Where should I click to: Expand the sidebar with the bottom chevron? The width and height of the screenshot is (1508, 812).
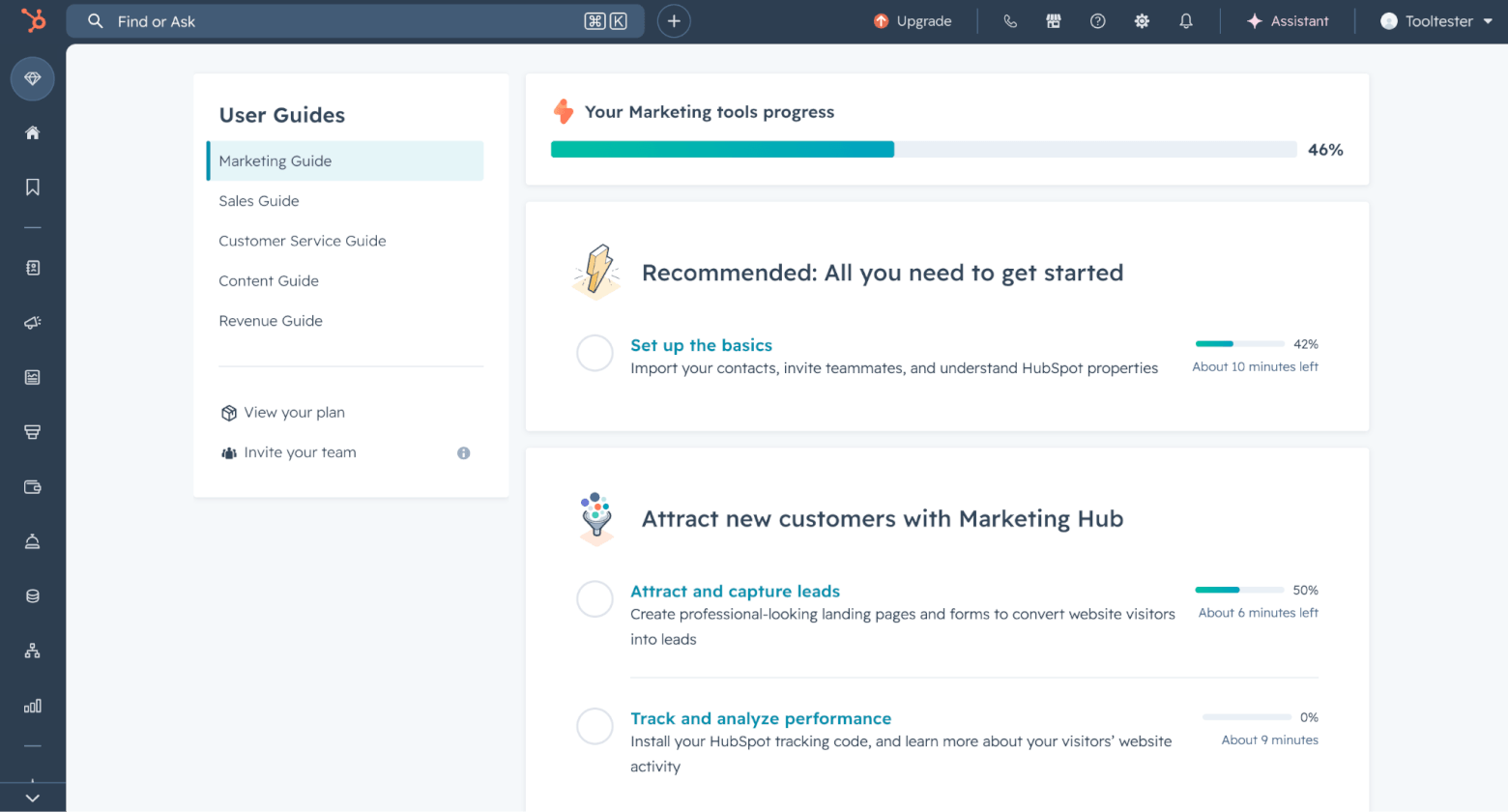(33, 798)
